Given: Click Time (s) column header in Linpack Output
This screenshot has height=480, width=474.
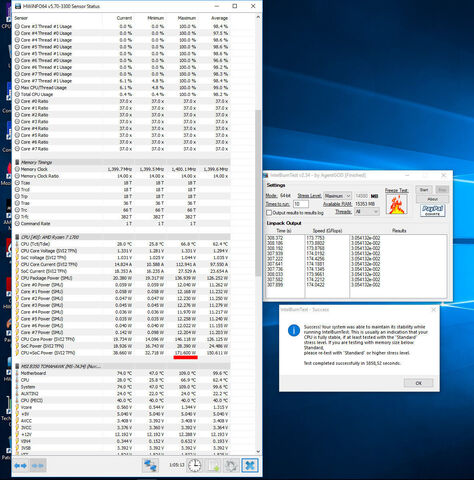Looking at the screenshot, I should tap(284, 231).
